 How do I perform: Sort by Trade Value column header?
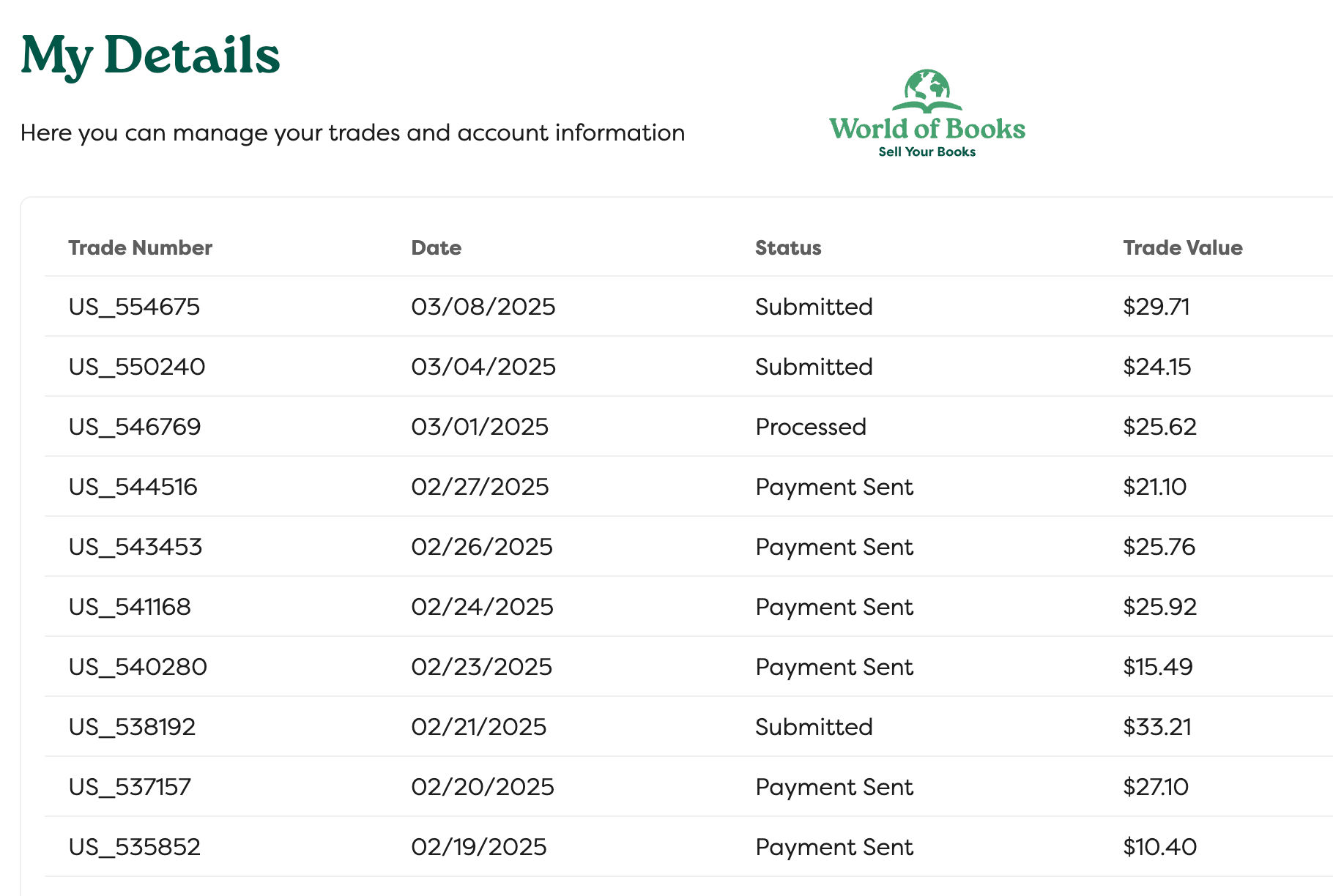point(1183,247)
